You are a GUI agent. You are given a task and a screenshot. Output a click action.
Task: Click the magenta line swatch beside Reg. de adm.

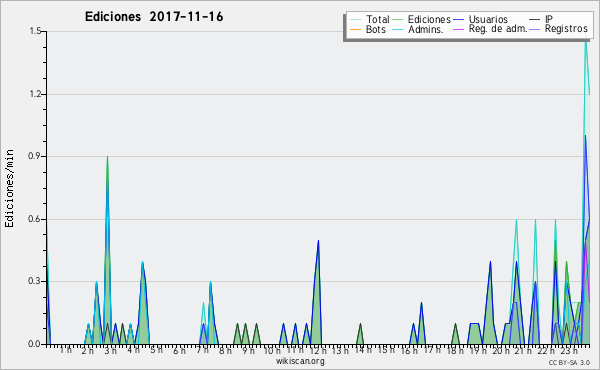(x=458, y=29)
